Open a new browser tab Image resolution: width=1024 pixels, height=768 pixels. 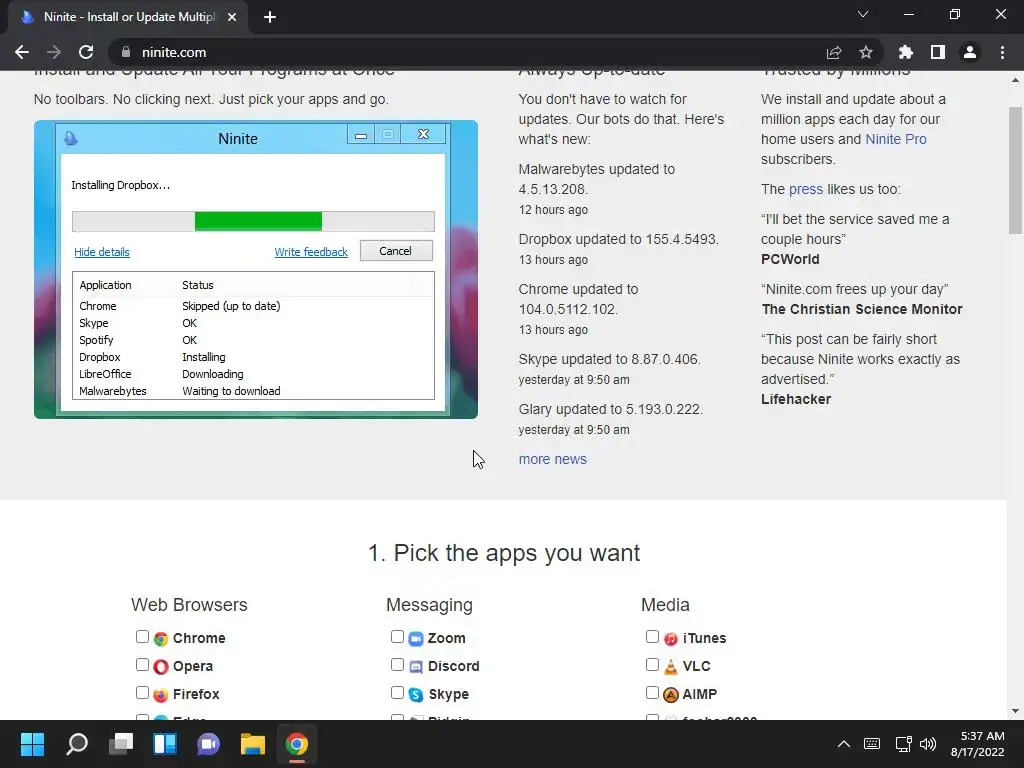tap(270, 17)
